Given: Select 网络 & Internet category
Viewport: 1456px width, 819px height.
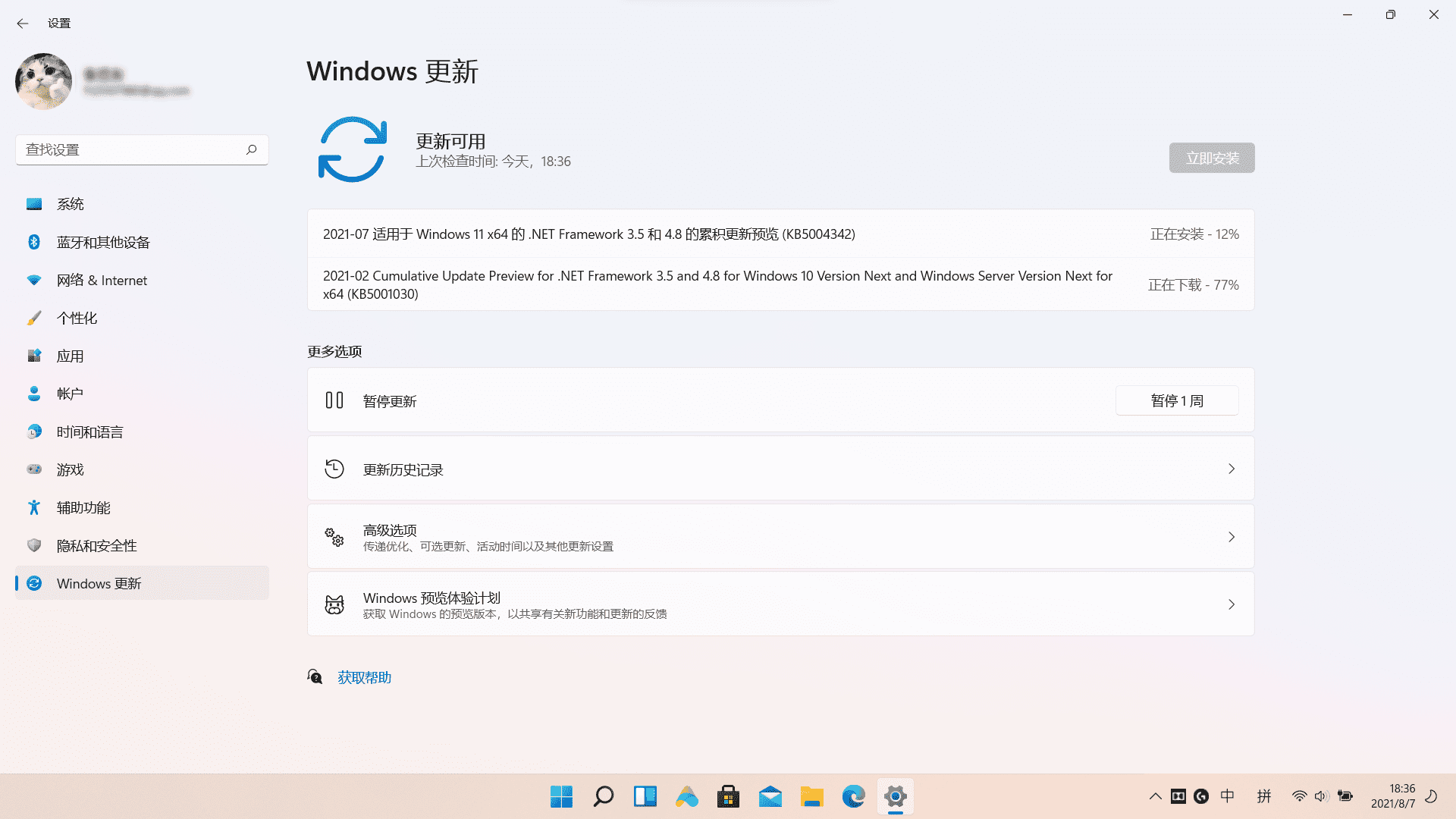Looking at the screenshot, I should coord(142,280).
